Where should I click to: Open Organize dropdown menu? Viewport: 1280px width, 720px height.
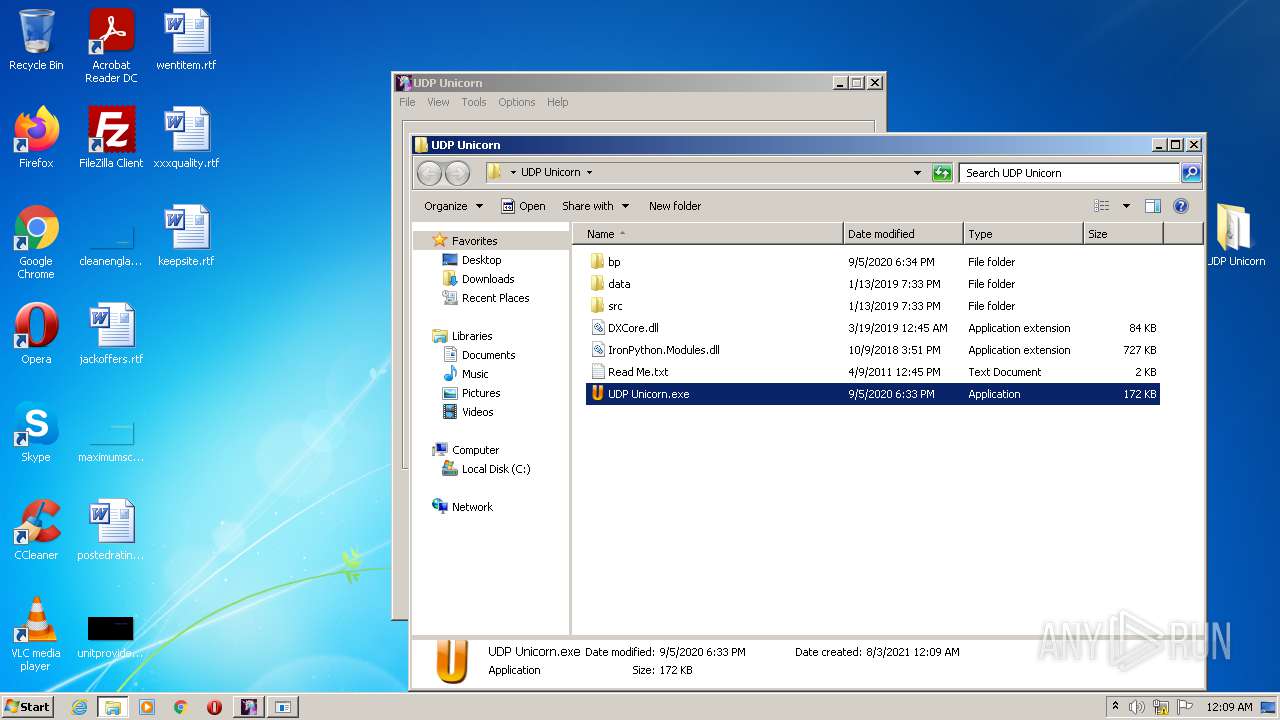click(x=453, y=206)
